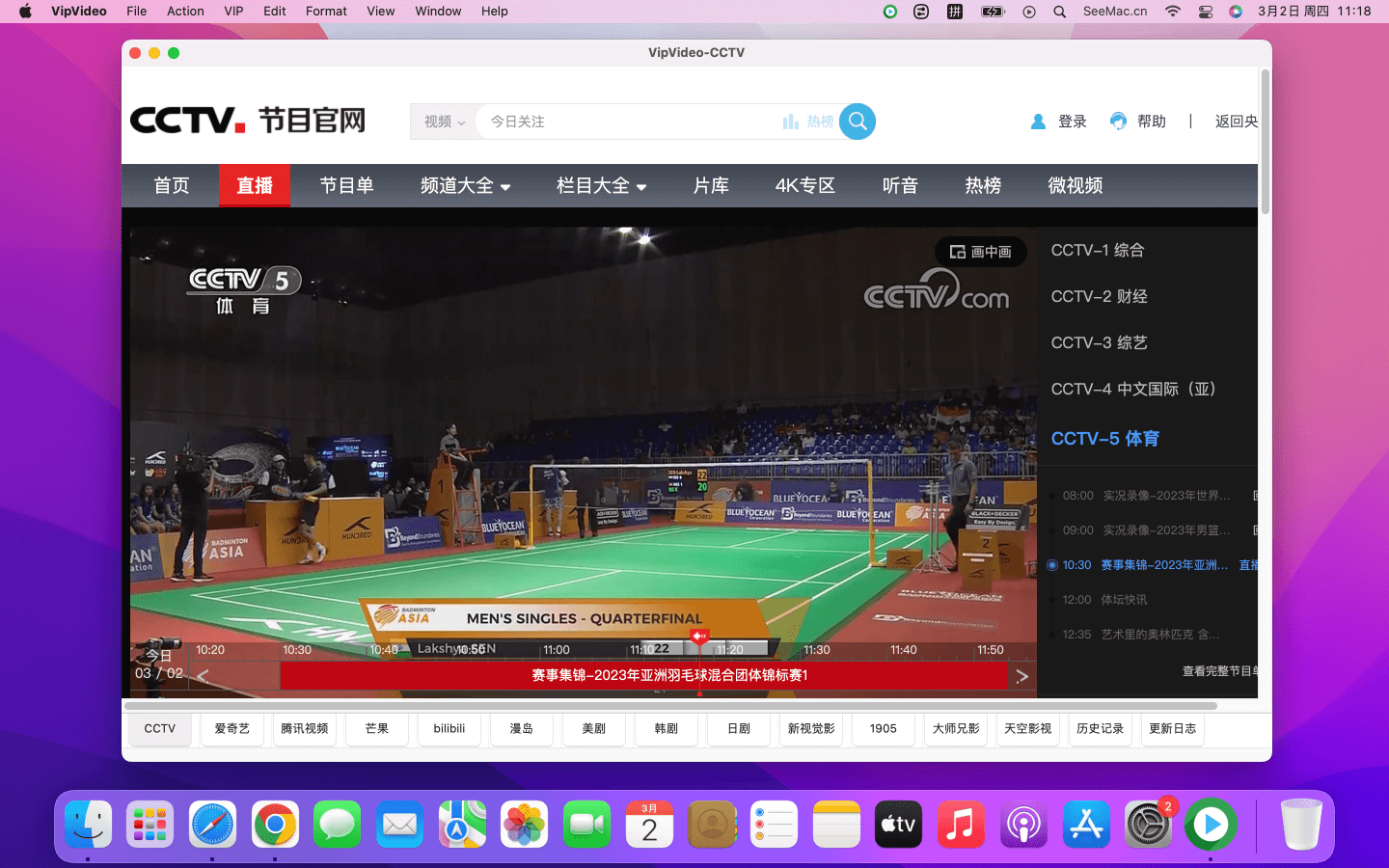The width and height of the screenshot is (1389, 868).
Task: Open the 视频 search type dropdown
Action: click(444, 122)
